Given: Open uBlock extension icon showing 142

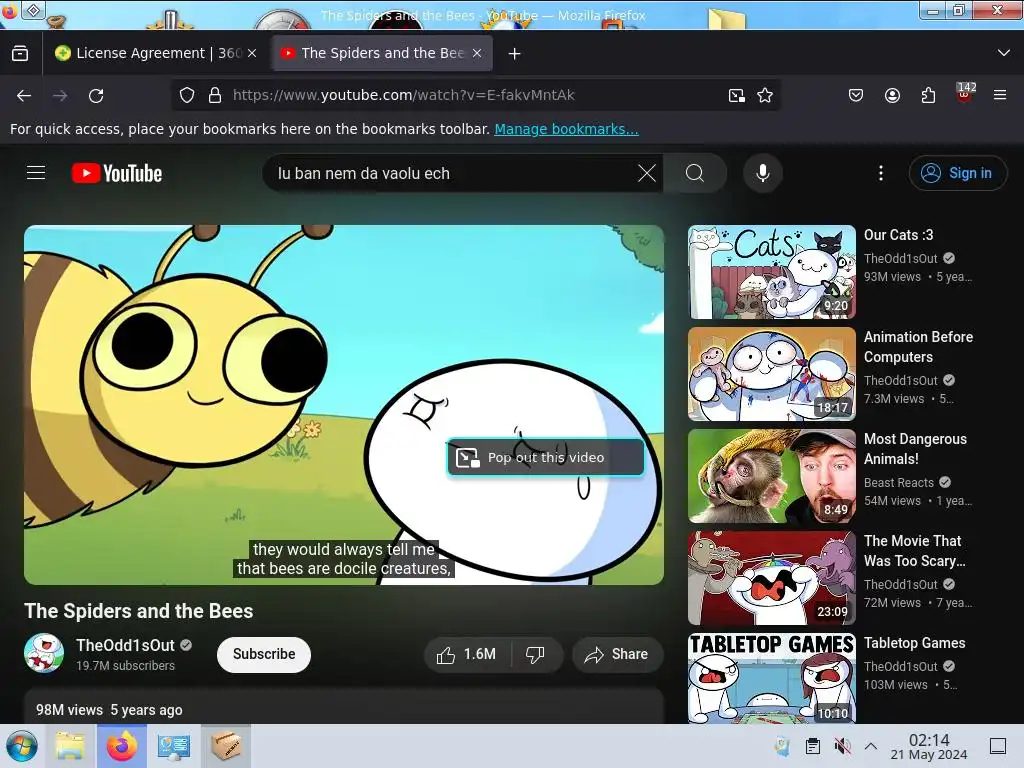Looking at the screenshot, I should click(x=965, y=93).
